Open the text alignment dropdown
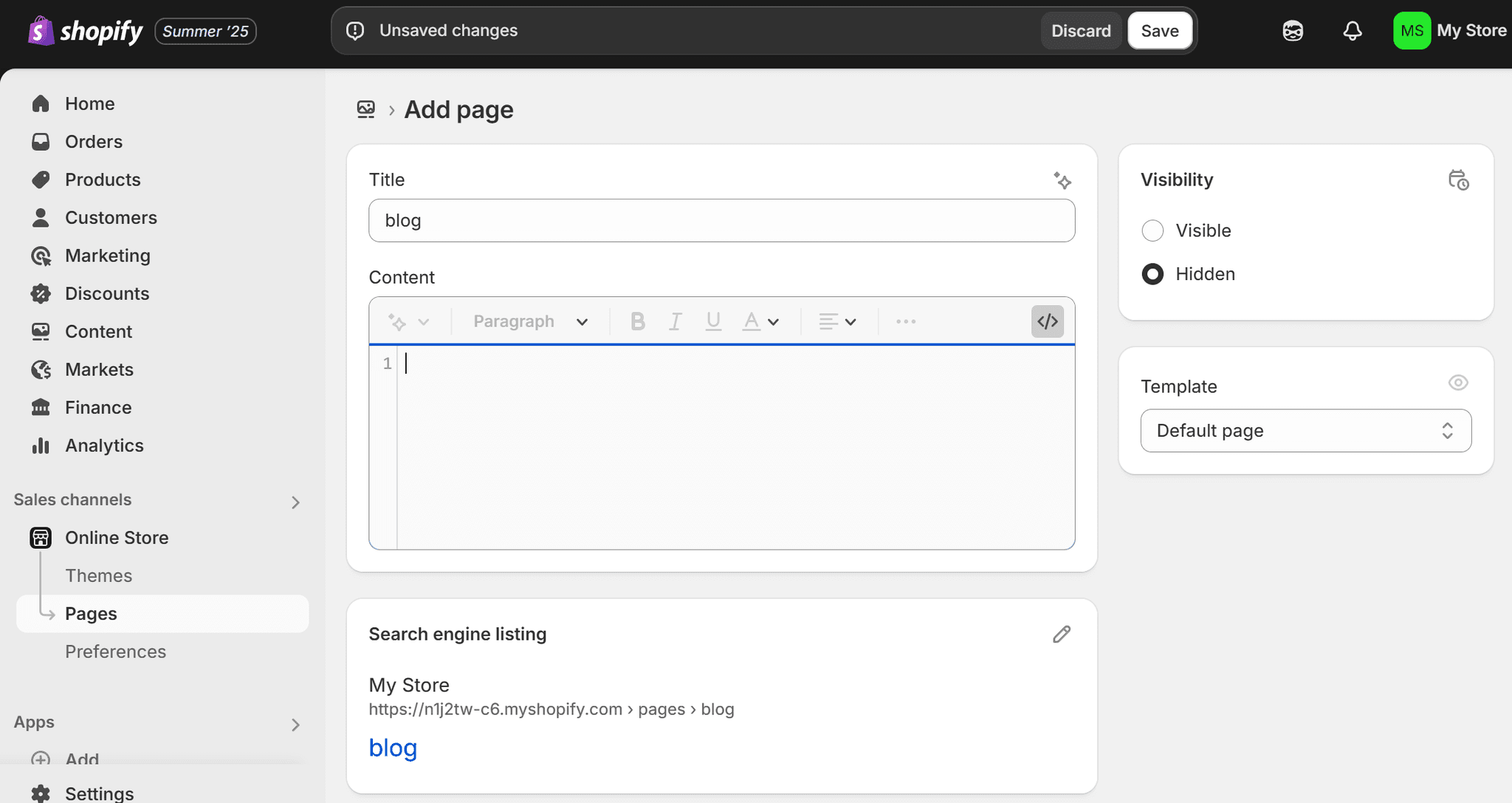Viewport: 1512px width, 803px height. coord(837,321)
